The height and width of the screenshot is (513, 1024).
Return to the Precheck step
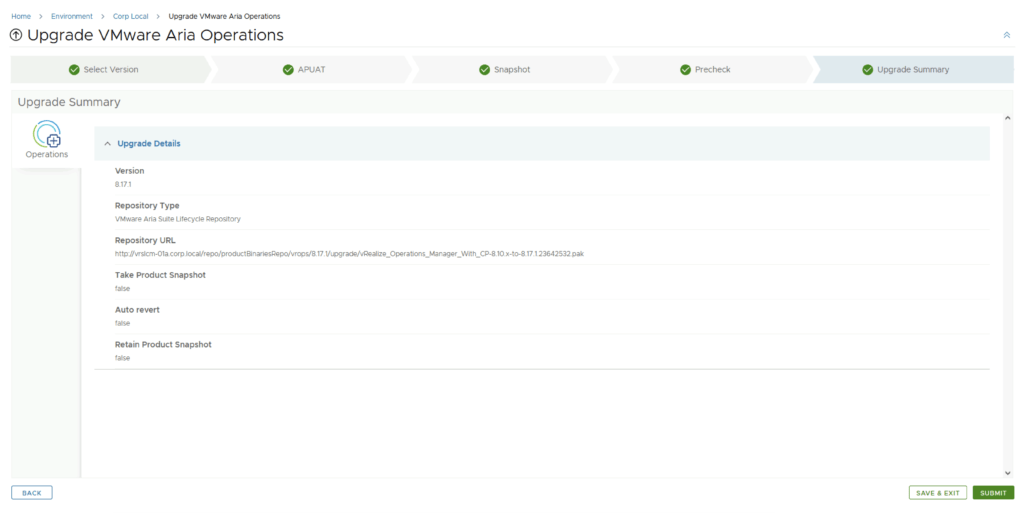coord(712,70)
